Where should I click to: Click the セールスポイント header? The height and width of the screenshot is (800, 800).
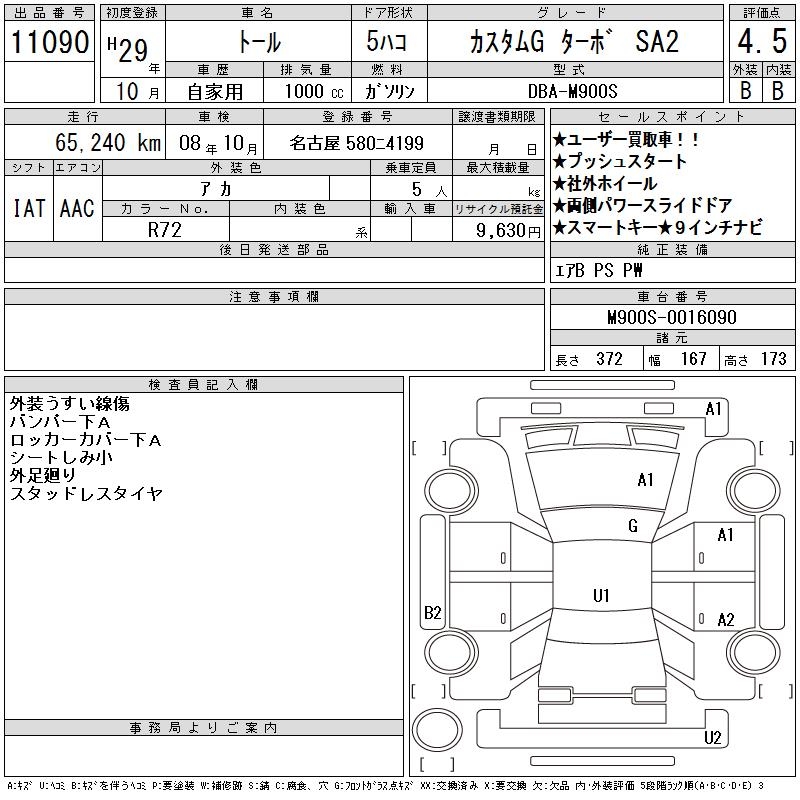coord(672,117)
